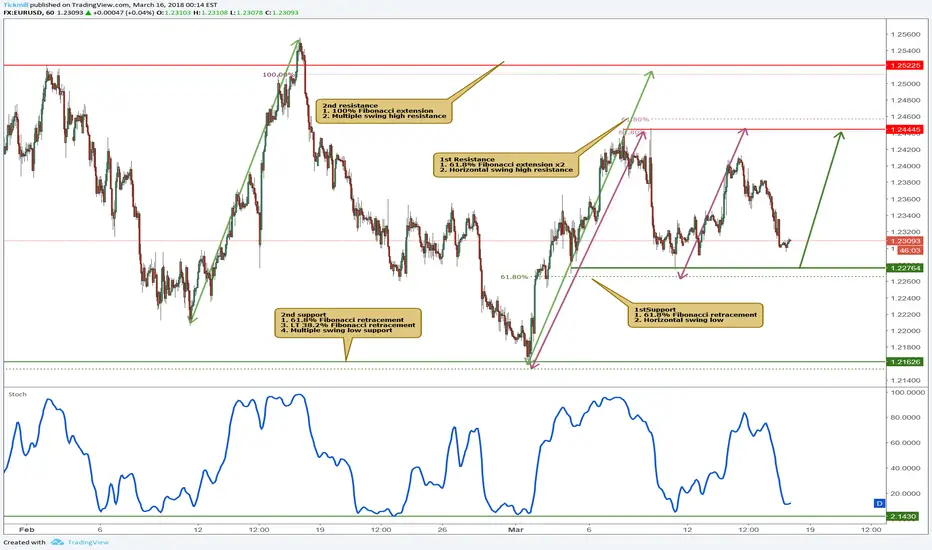
Task: Click the green 2.1430 stochastic level label
Action: [x=903, y=517]
